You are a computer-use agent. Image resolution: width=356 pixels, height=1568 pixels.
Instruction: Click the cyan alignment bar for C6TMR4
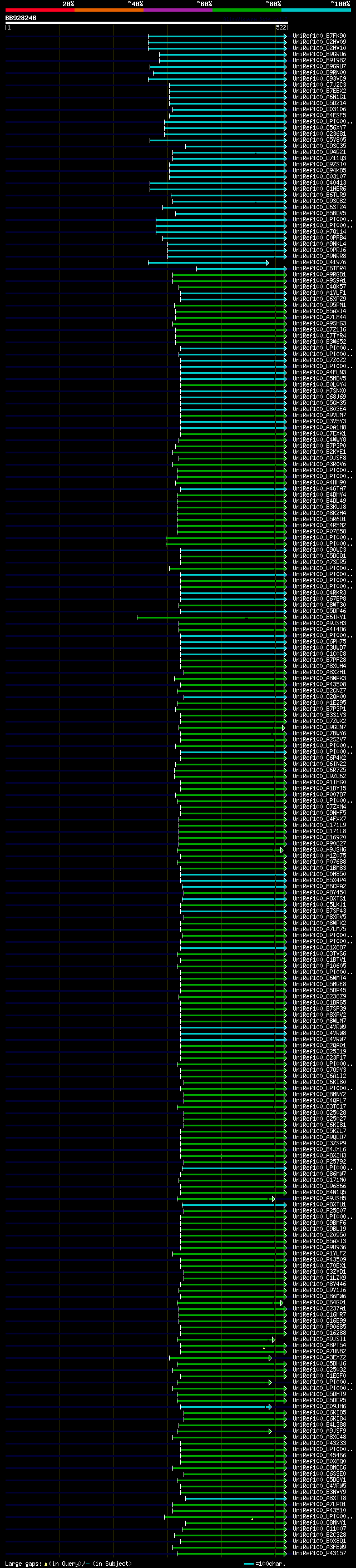click(x=241, y=269)
